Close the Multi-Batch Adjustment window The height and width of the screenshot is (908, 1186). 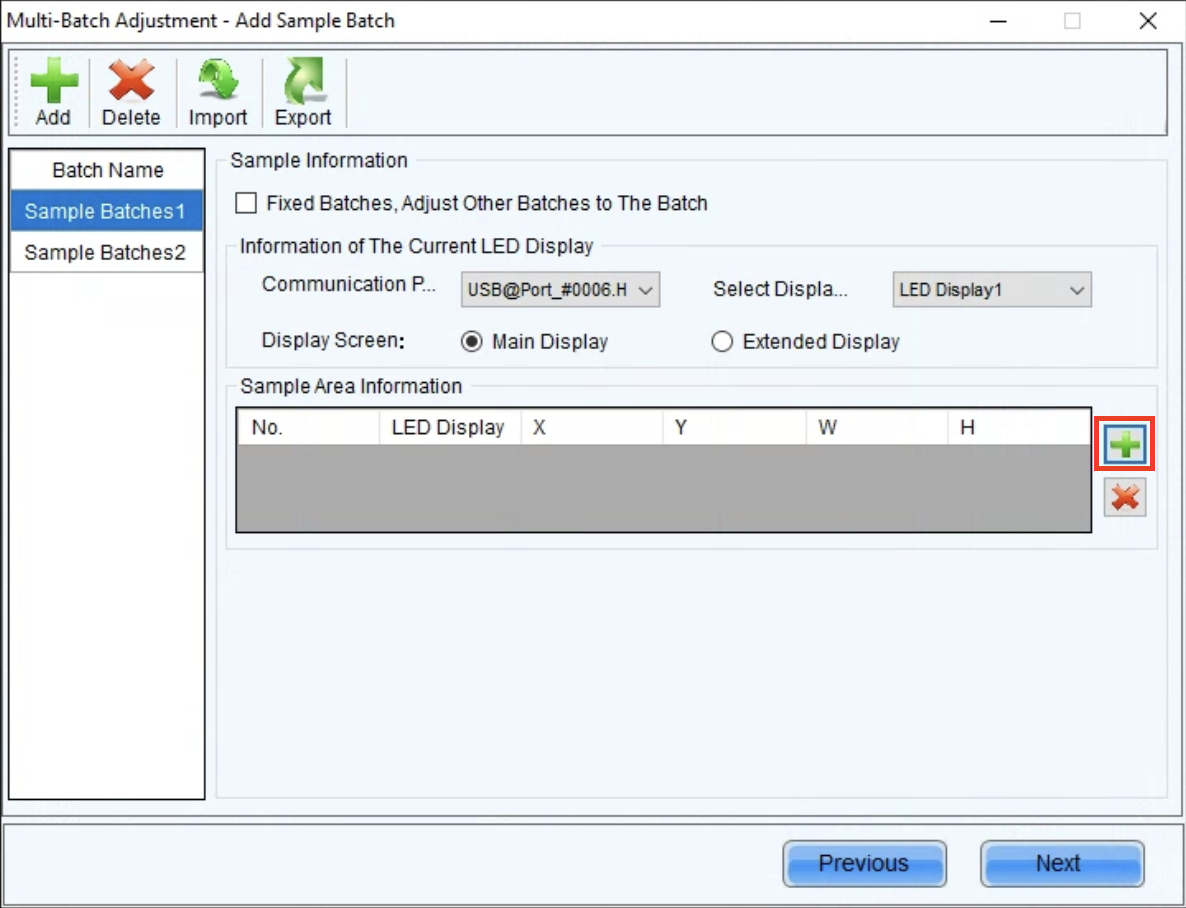pyautogui.click(x=1148, y=21)
